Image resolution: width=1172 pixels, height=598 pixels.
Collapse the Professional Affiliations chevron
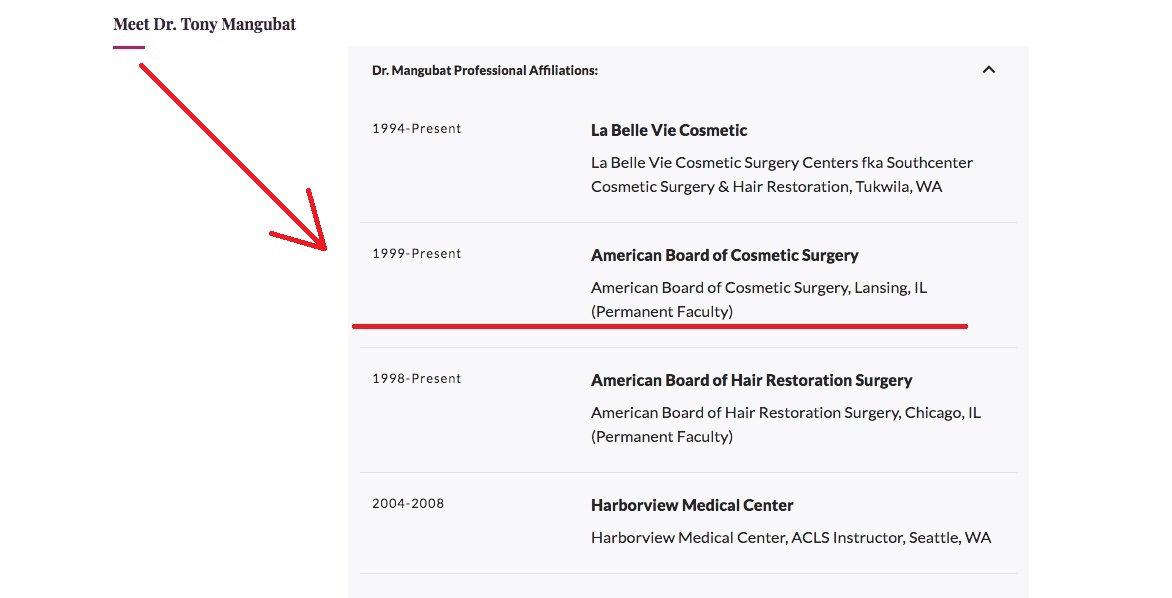click(988, 70)
